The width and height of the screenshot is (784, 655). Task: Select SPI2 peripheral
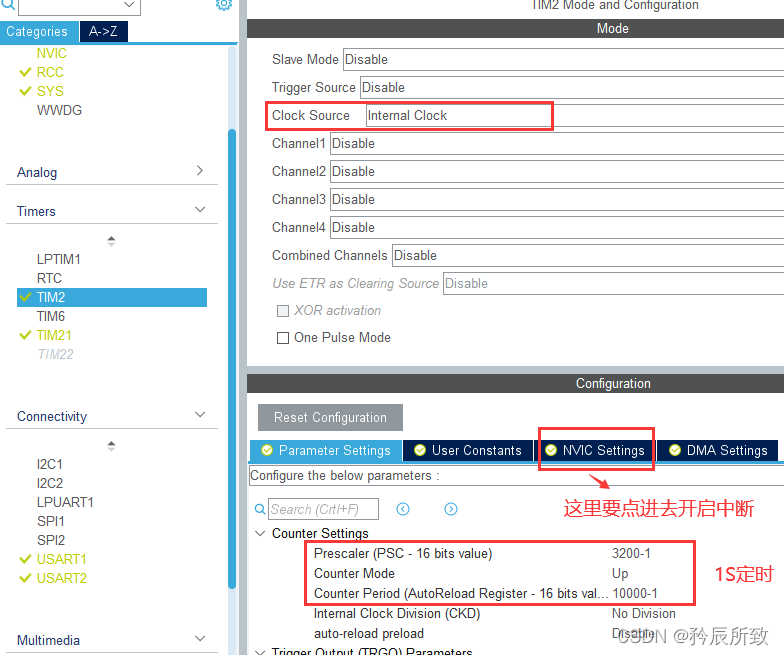50,540
